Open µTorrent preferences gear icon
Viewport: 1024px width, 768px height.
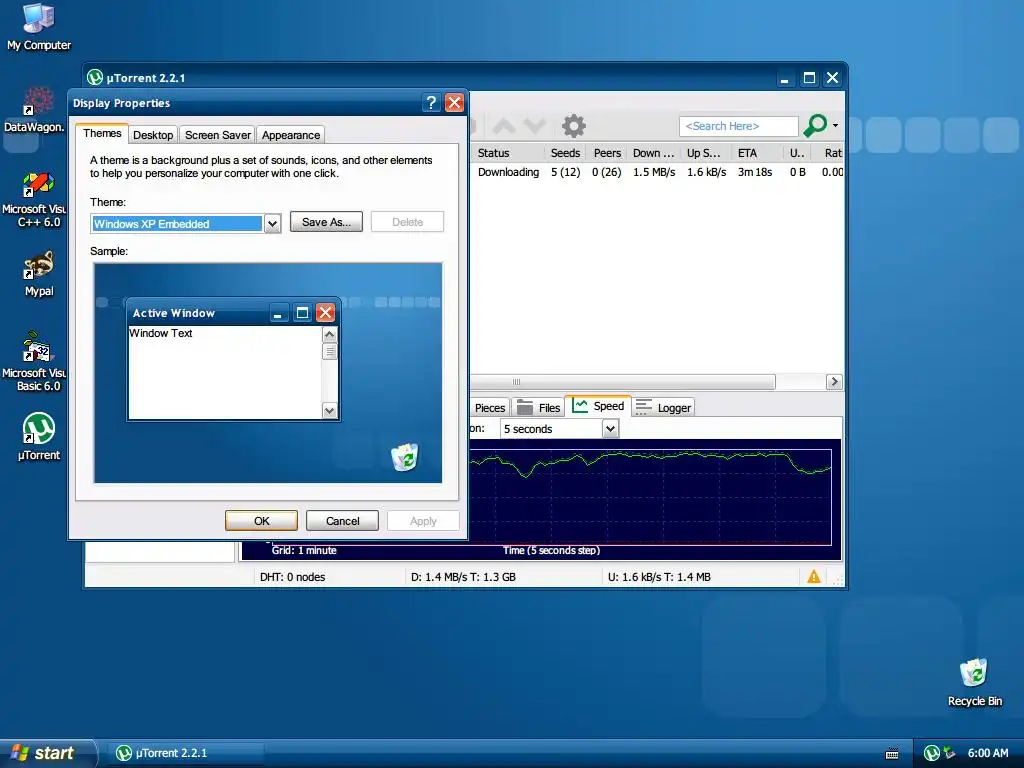click(573, 125)
